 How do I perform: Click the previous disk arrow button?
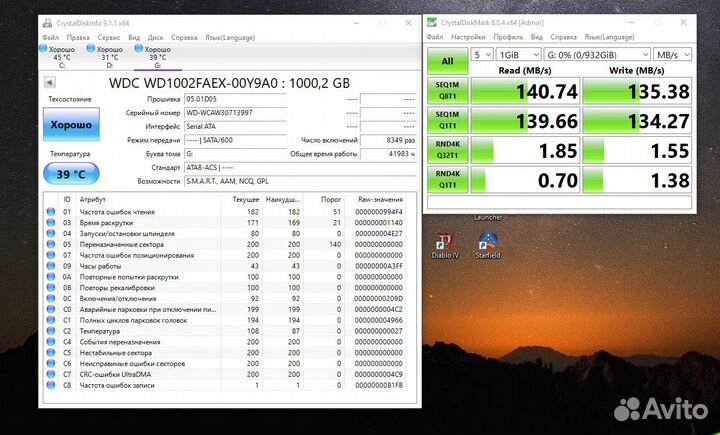coord(50,83)
